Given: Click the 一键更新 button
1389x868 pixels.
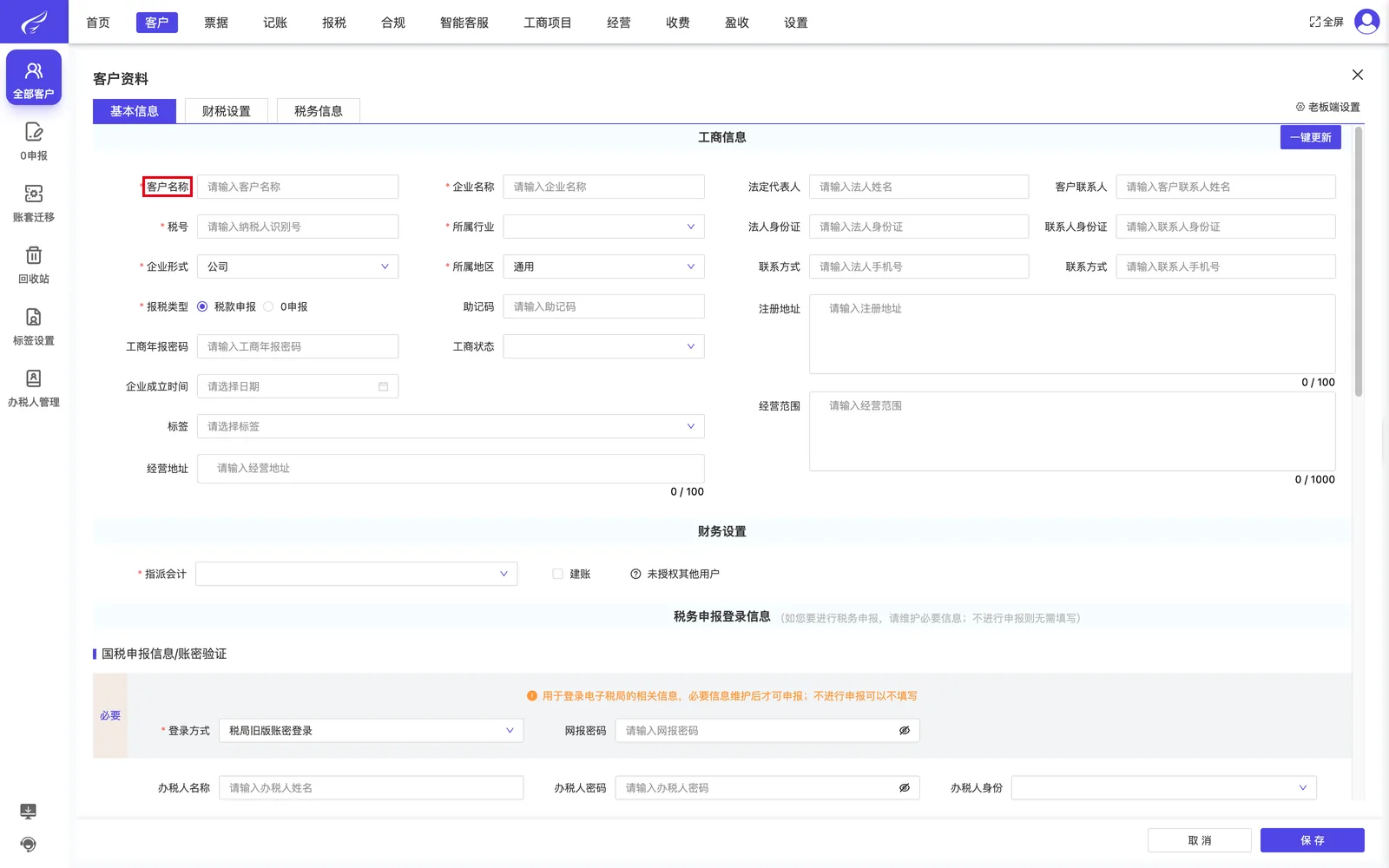Looking at the screenshot, I should pos(1311,137).
